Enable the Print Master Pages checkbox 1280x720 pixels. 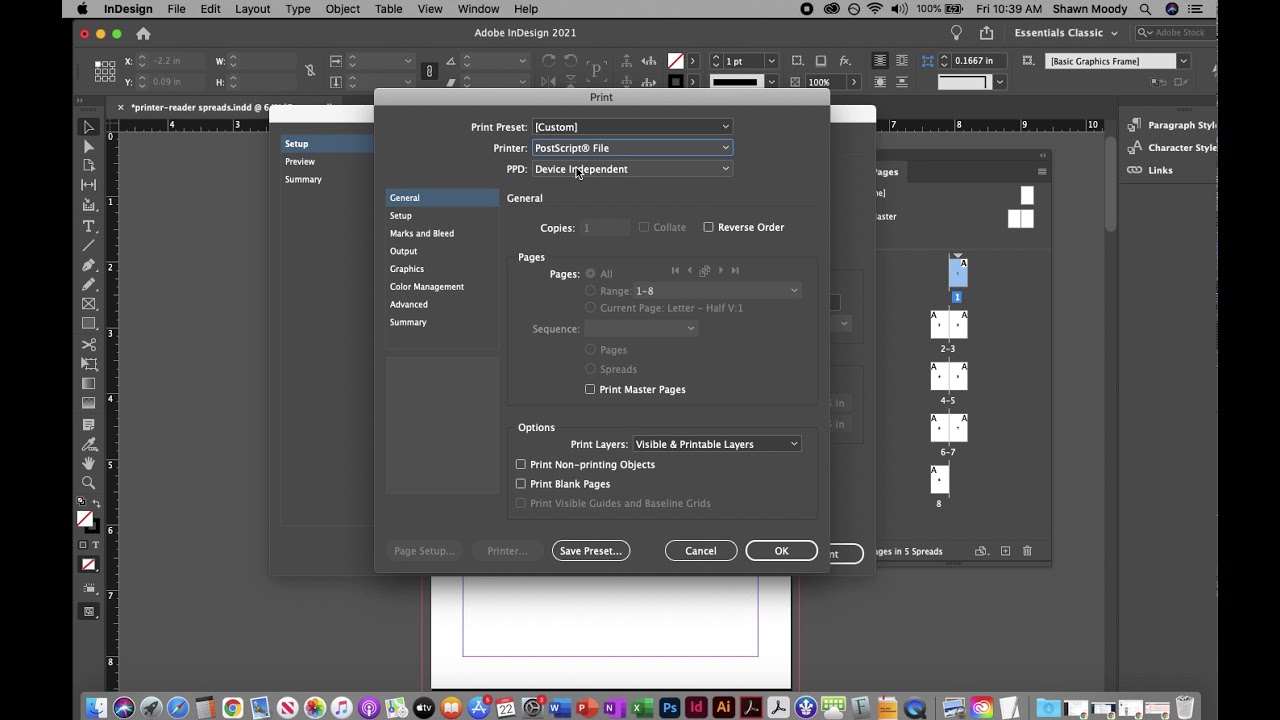[x=590, y=389]
